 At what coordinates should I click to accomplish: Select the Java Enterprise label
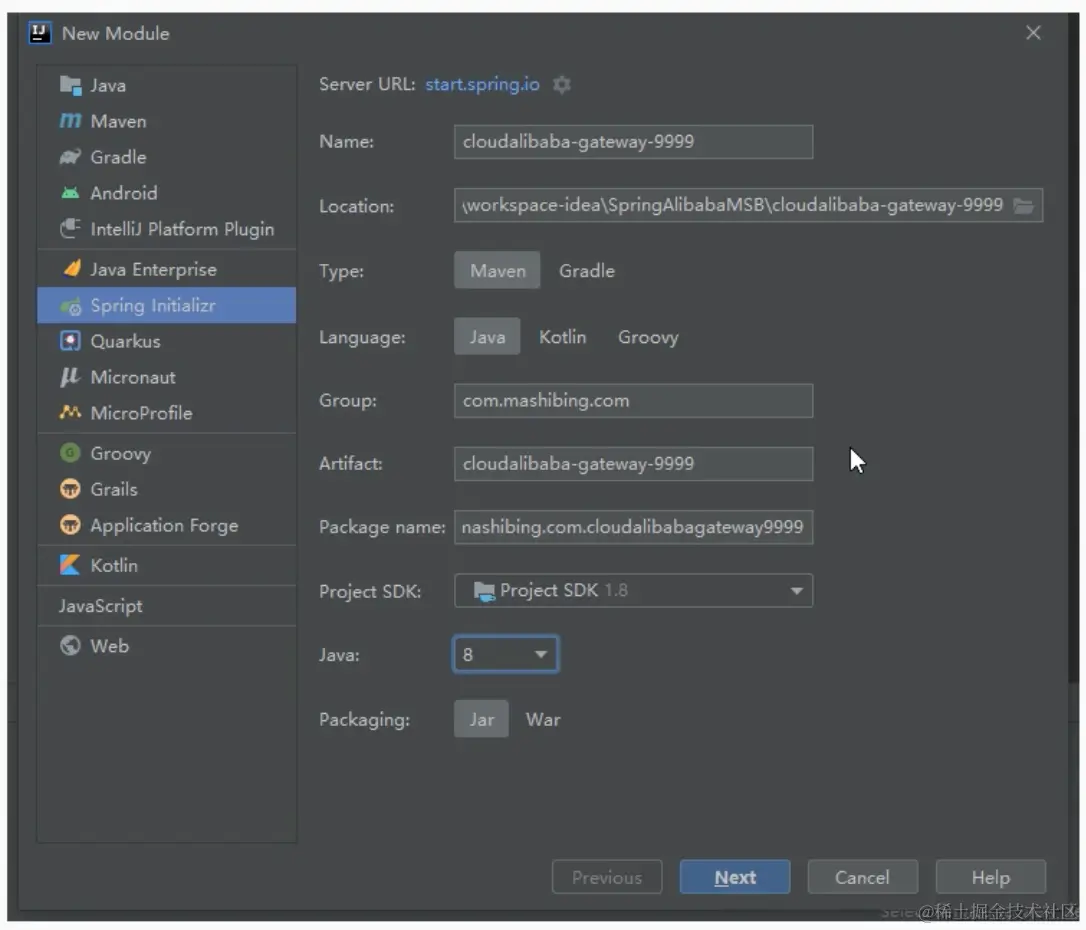click(x=153, y=269)
